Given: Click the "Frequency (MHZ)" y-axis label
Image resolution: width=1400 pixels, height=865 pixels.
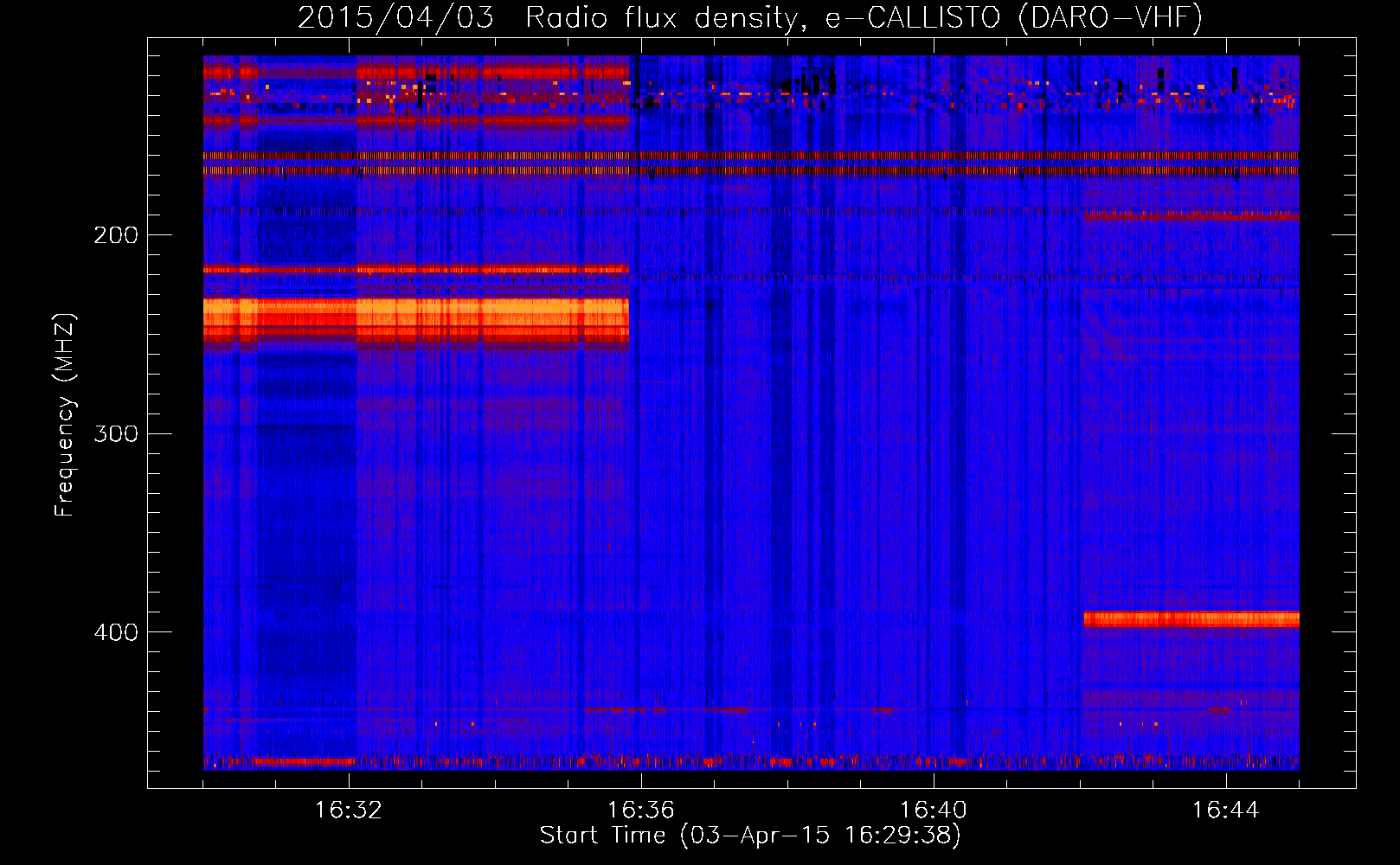Looking at the screenshot, I should tap(65, 415).
